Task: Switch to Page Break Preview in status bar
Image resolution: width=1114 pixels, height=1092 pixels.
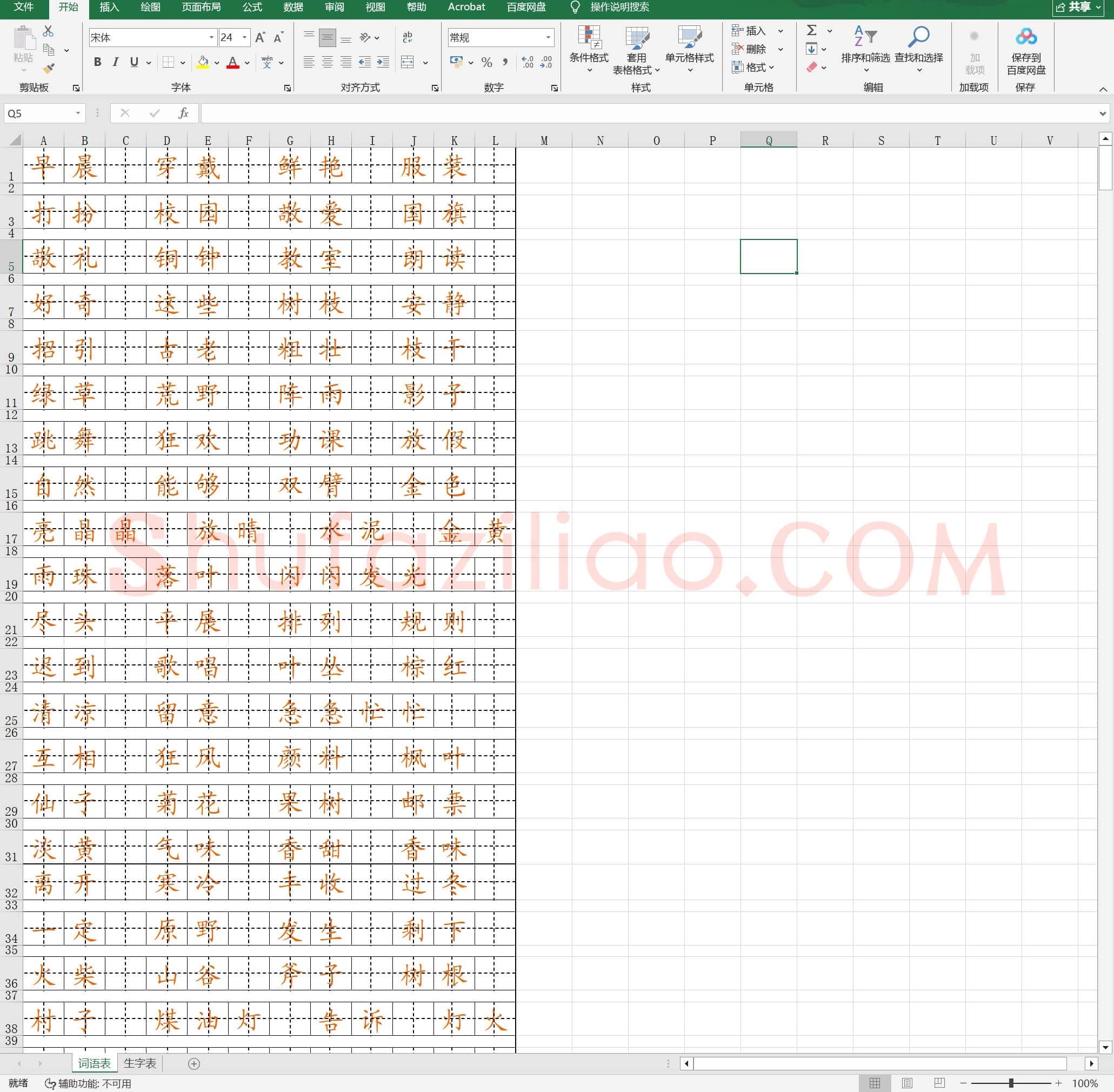Action: [x=939, y=1083]
